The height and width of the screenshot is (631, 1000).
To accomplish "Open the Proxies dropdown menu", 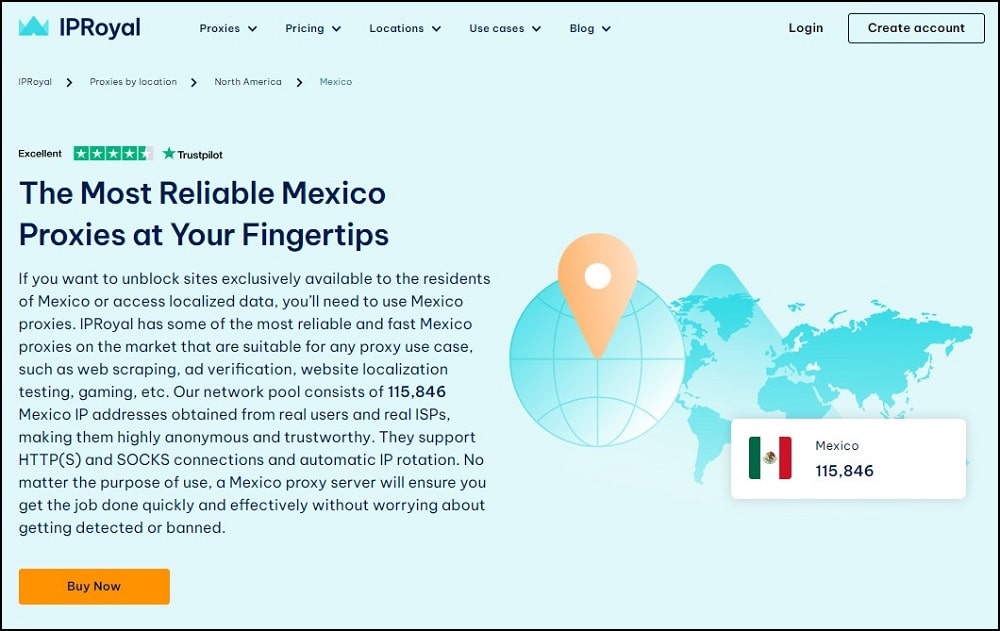I will click(228, 28).
